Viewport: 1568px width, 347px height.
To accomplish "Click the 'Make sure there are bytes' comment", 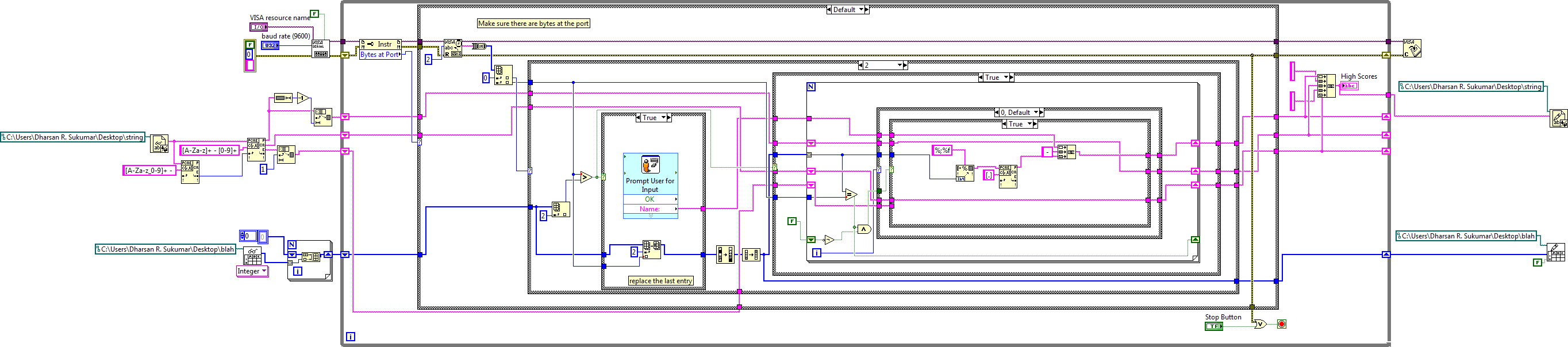I will click(533, 24).
